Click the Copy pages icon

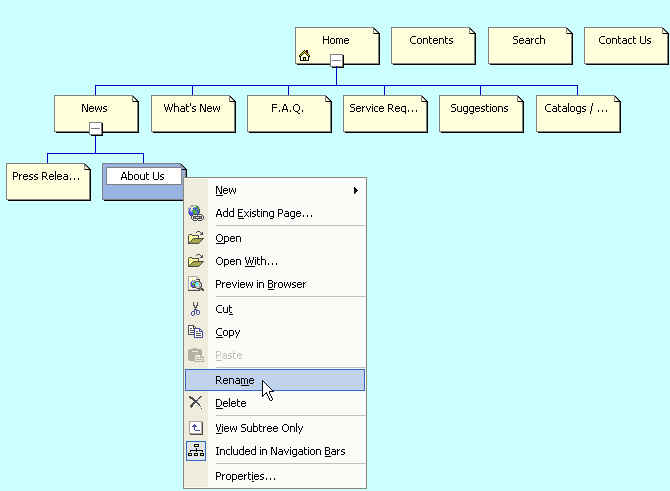coord(195,332)
